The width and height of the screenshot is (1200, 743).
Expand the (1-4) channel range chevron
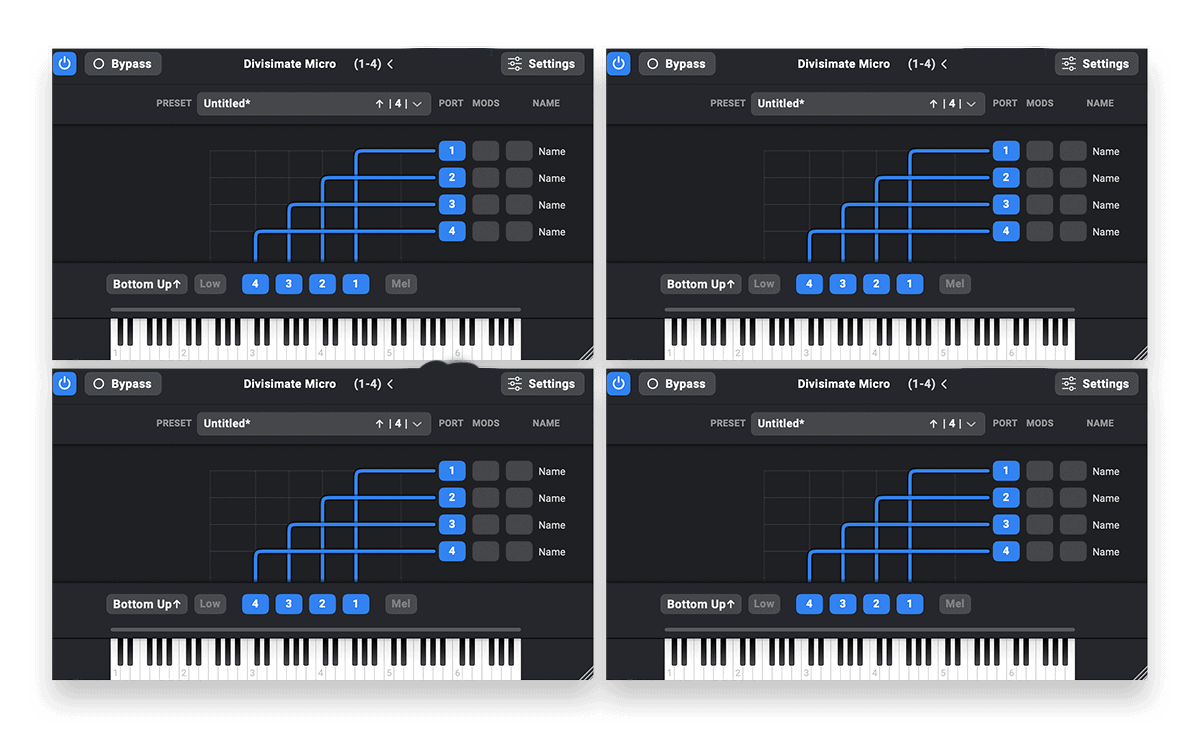(x=390, y=63)
